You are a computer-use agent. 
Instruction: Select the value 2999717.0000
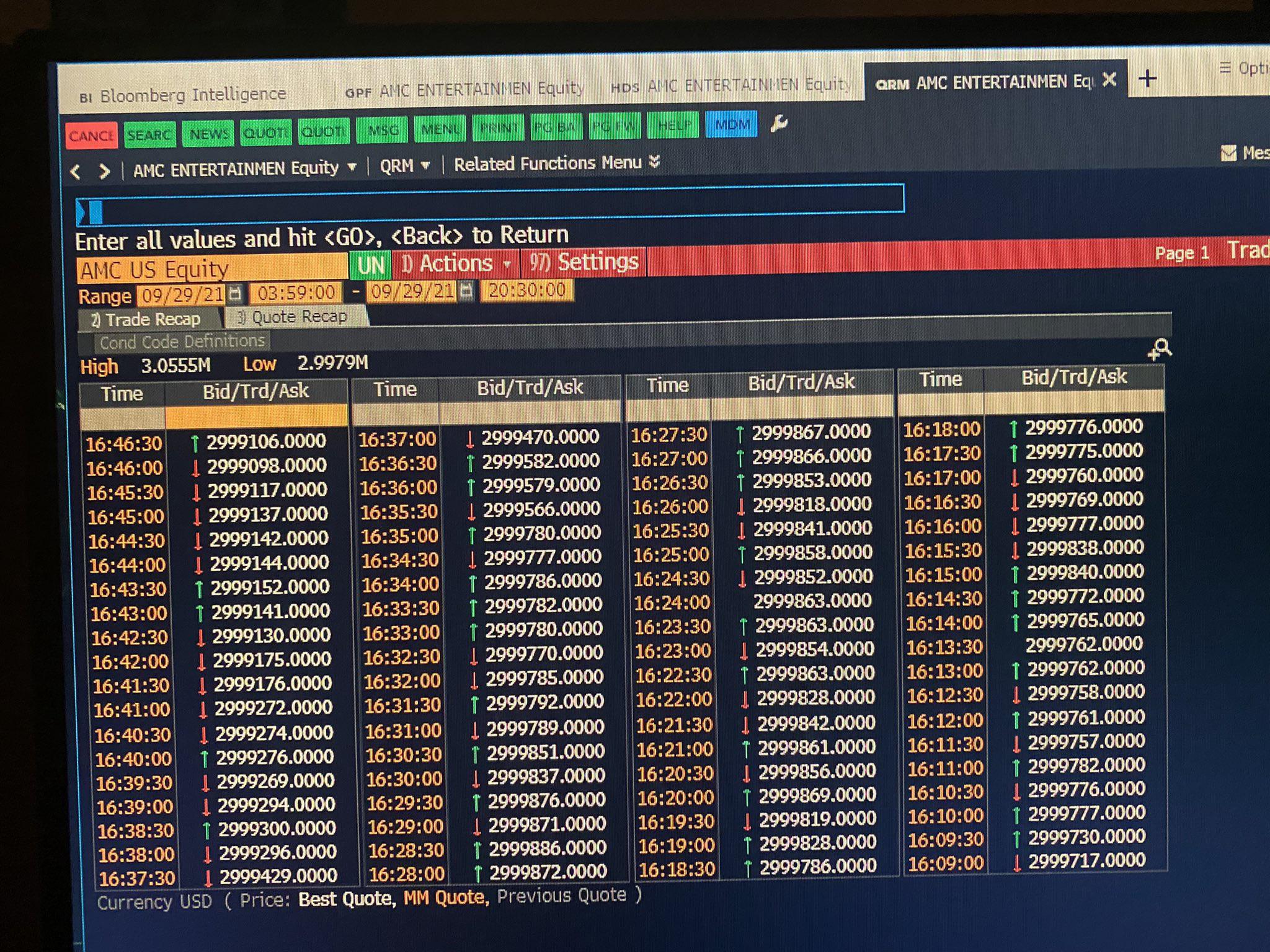[1087, 861]
